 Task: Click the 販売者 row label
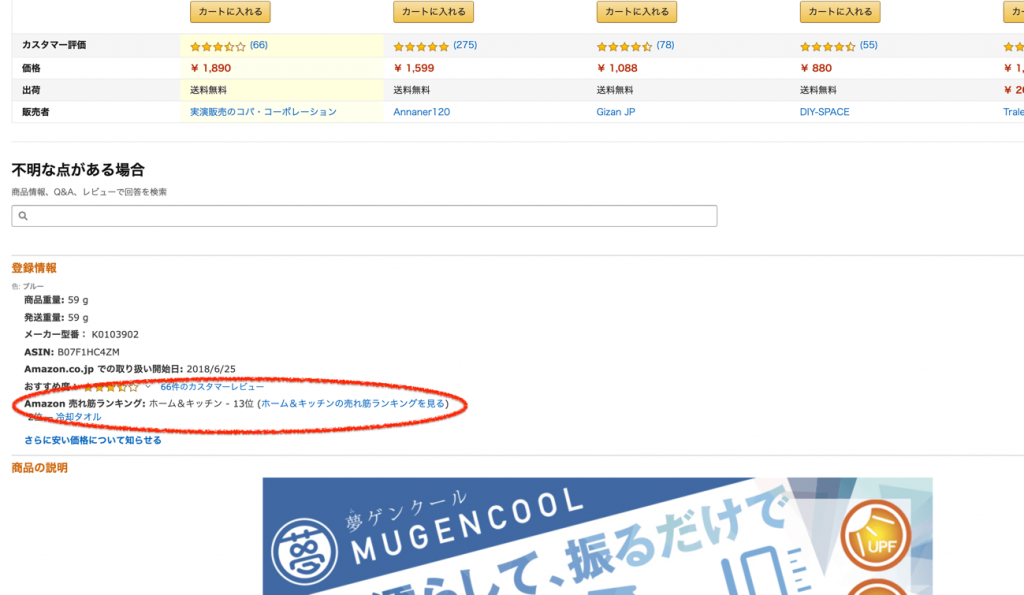click(x=35, y=112)
